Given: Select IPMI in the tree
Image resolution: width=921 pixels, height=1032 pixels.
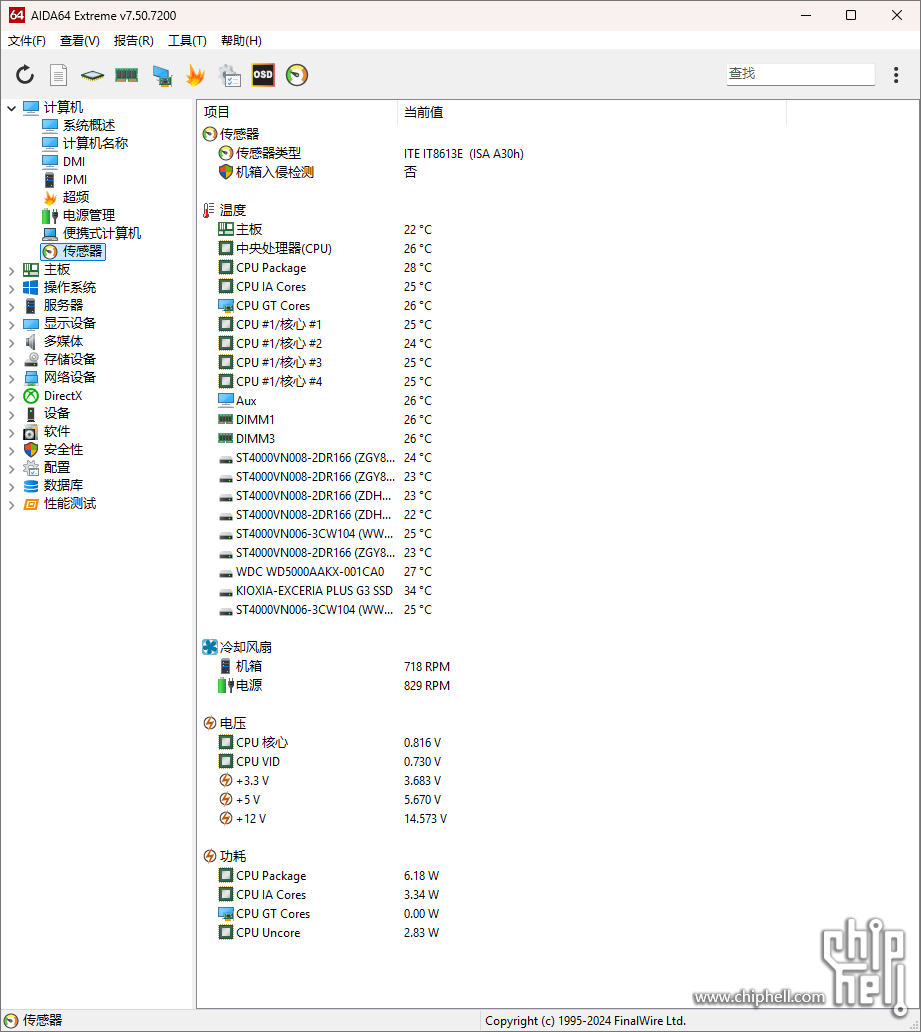Looking at the screenshot, I should point(75,179).
